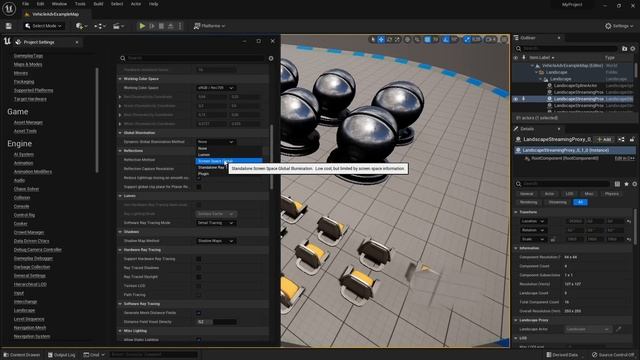Open the add content quick menu icon
Image resolution: width=640 pixels, height=360 pixels.
[81, 26]
